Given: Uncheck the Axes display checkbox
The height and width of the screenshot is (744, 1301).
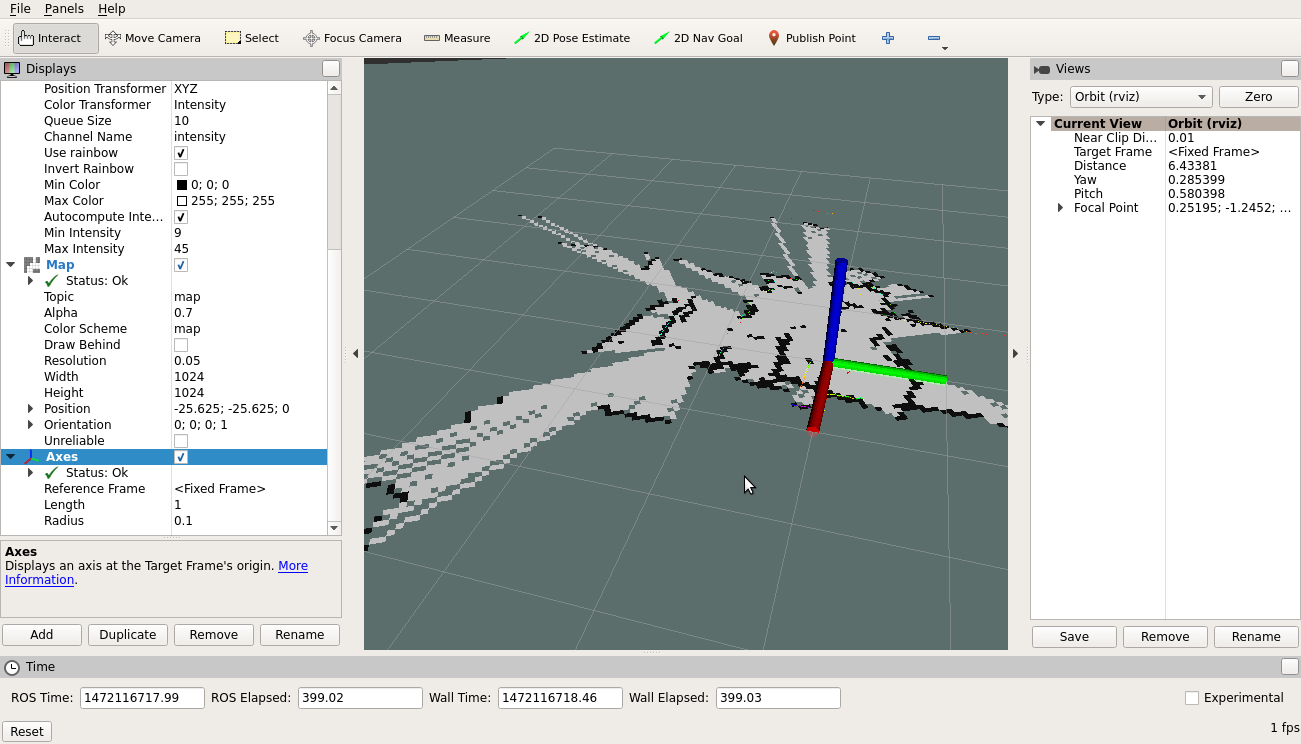Looking at the screenshot, I should pos(181,457).
